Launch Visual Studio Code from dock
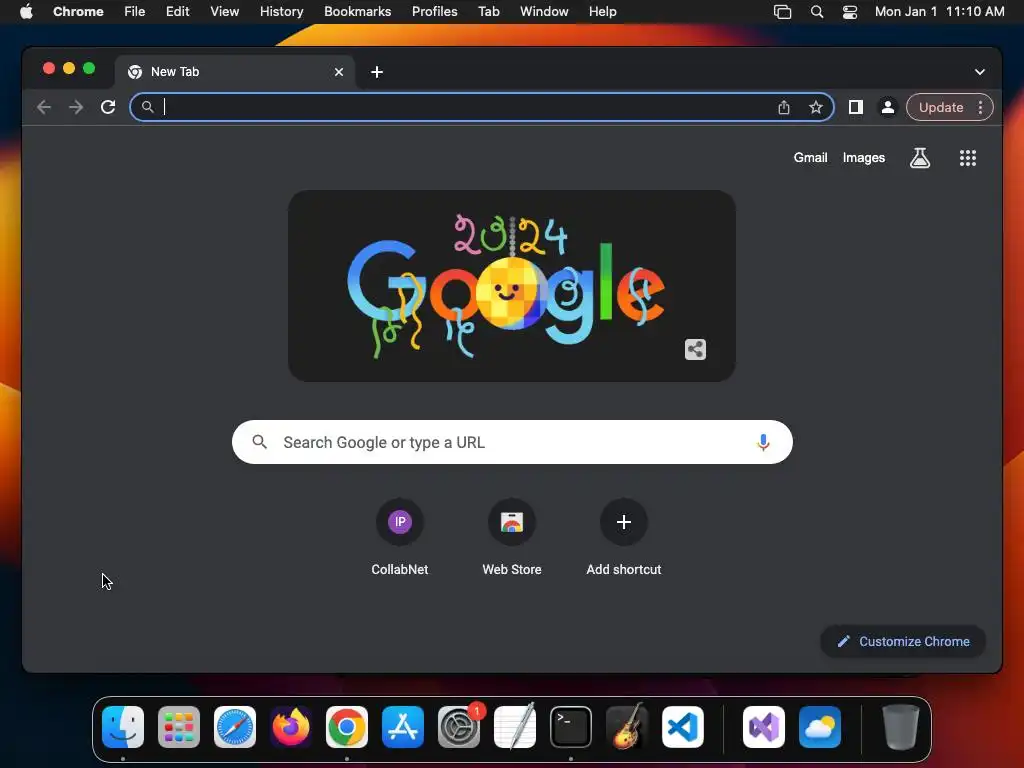The height and width of the screenshot is (768, 1024). pyautogui.click(x=683, y=727)
